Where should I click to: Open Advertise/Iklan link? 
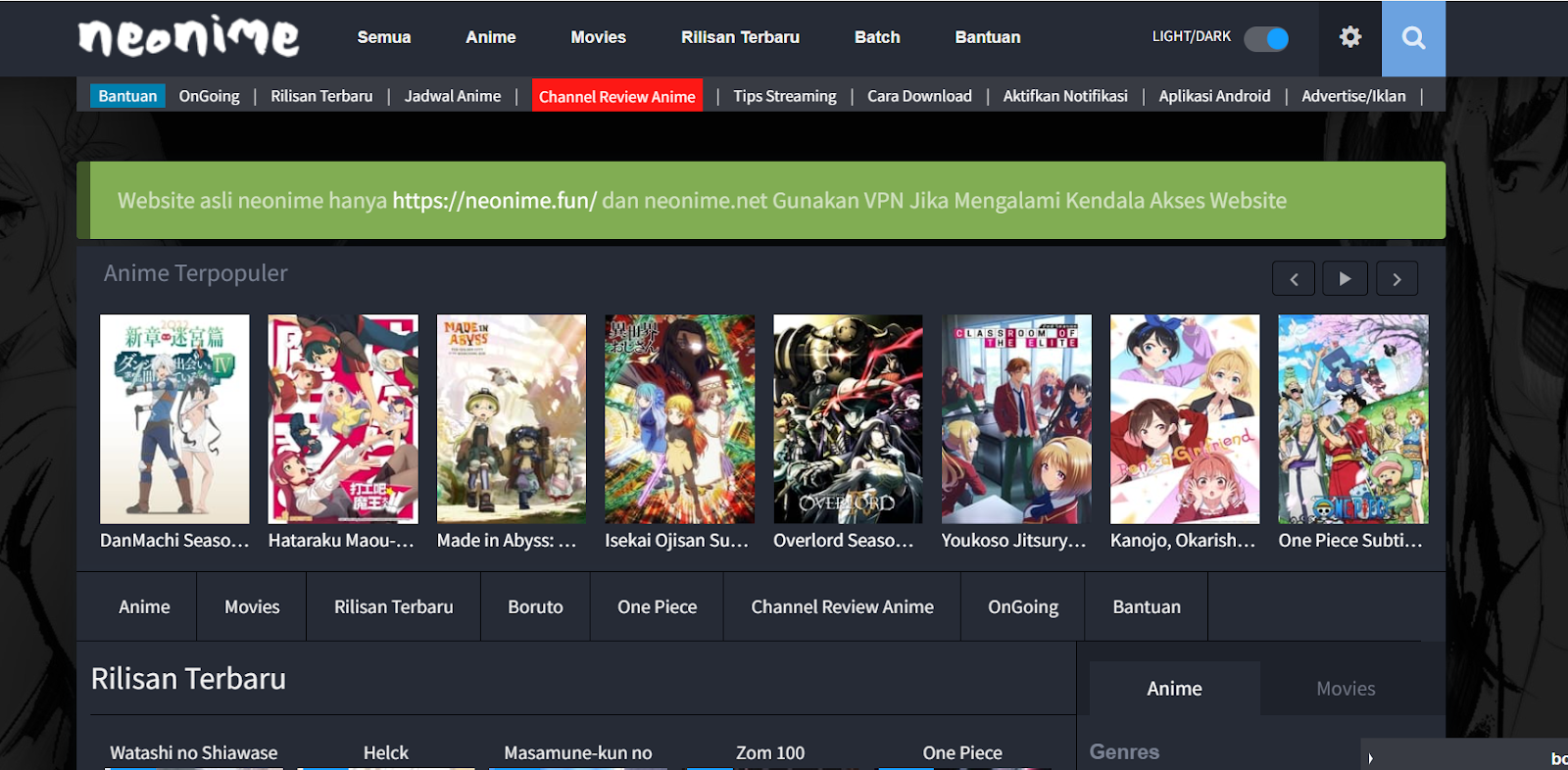pos(1353,96)
